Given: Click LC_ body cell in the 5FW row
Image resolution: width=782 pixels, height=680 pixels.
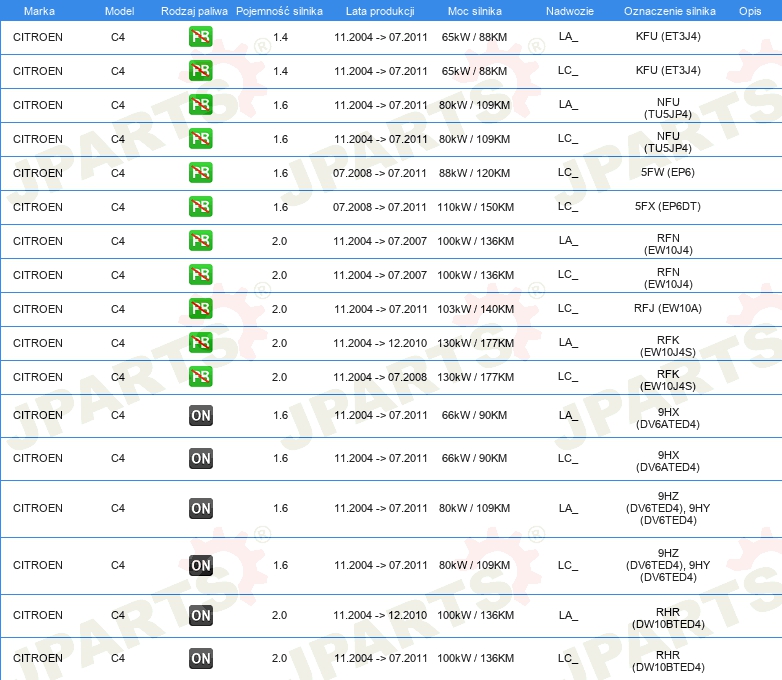Looking at the screenshot, I should 568,173.
